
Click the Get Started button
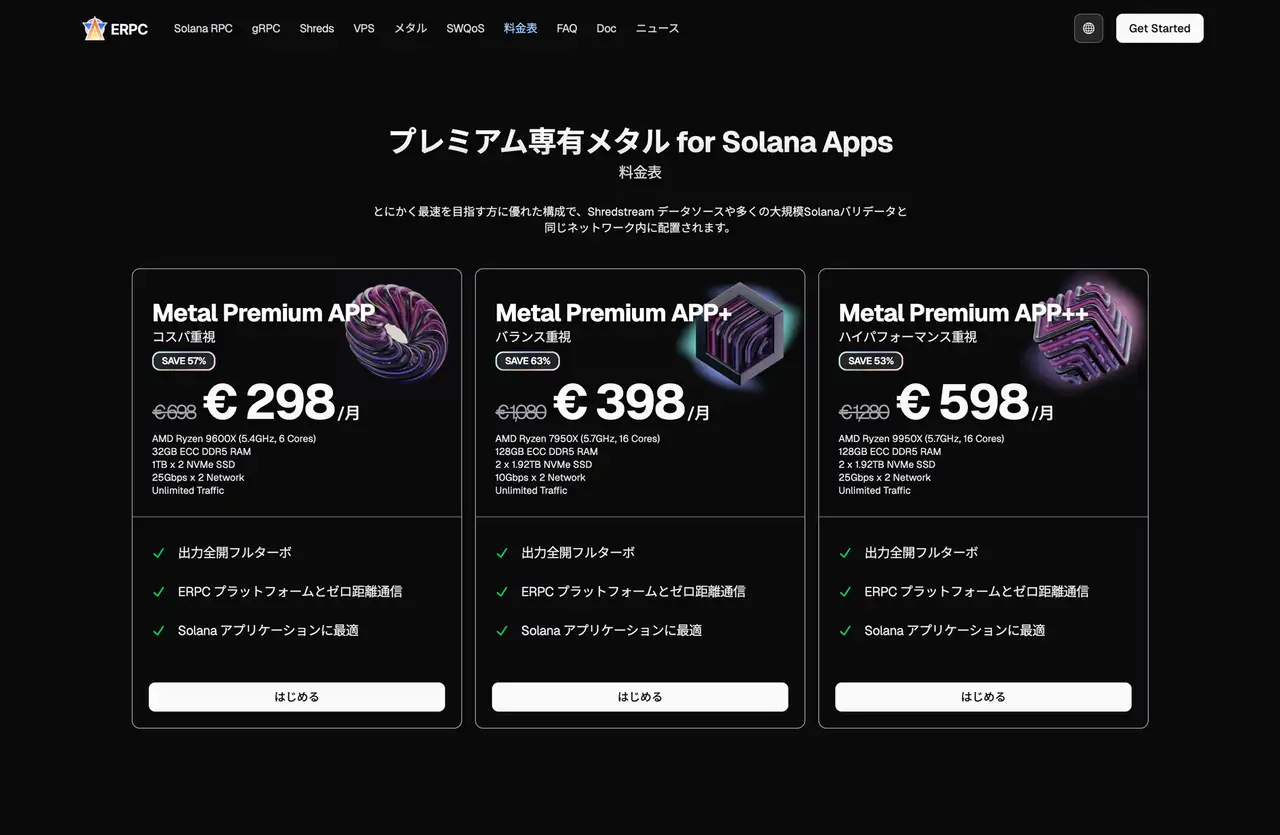click(1159, 28)
